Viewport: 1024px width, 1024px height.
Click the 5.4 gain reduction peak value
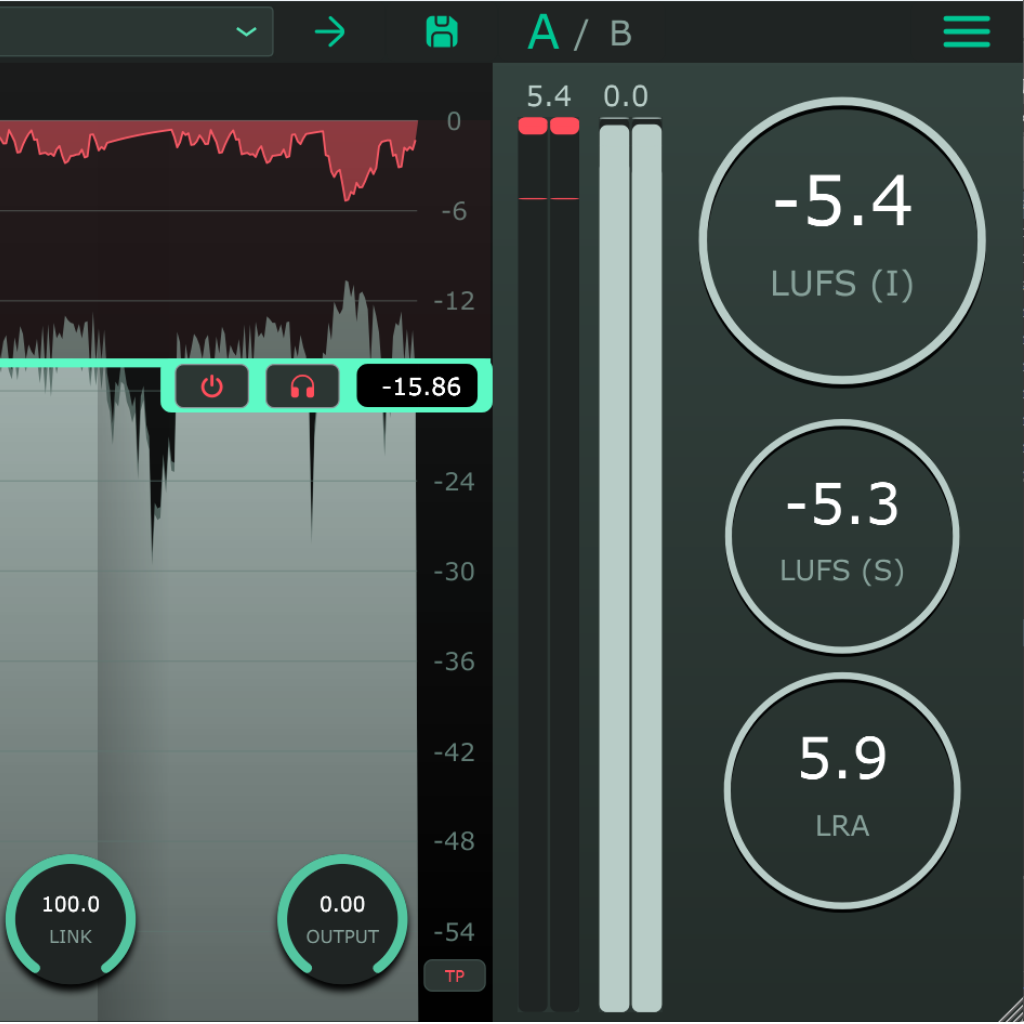click(549, 97)
